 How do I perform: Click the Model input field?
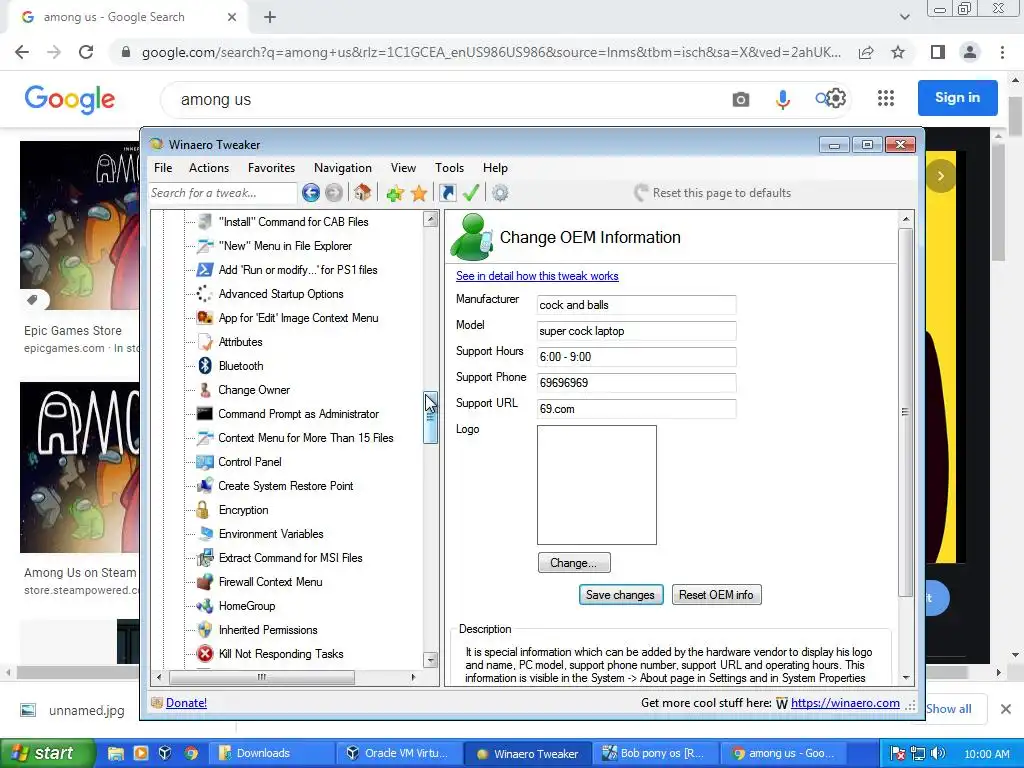[636, 331]
